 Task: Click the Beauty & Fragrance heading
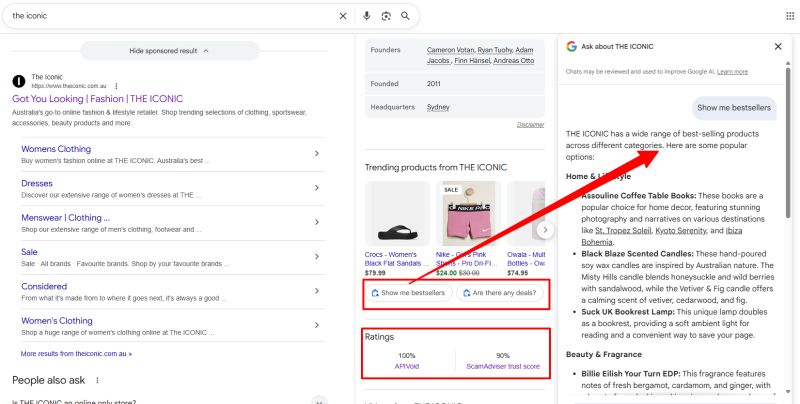click(x=604, y=354)
